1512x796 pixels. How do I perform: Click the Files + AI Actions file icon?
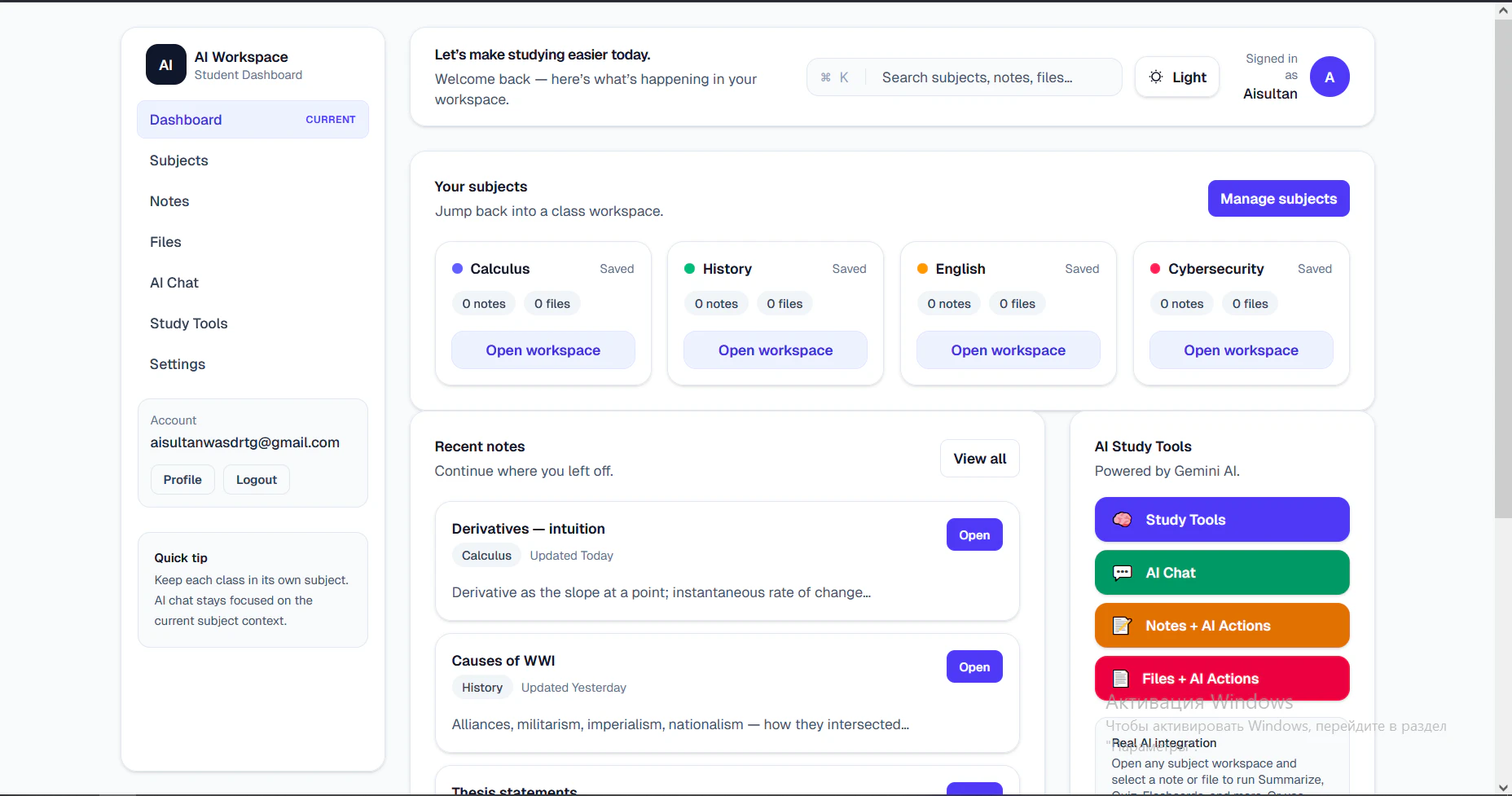(x=1123, y=678)
